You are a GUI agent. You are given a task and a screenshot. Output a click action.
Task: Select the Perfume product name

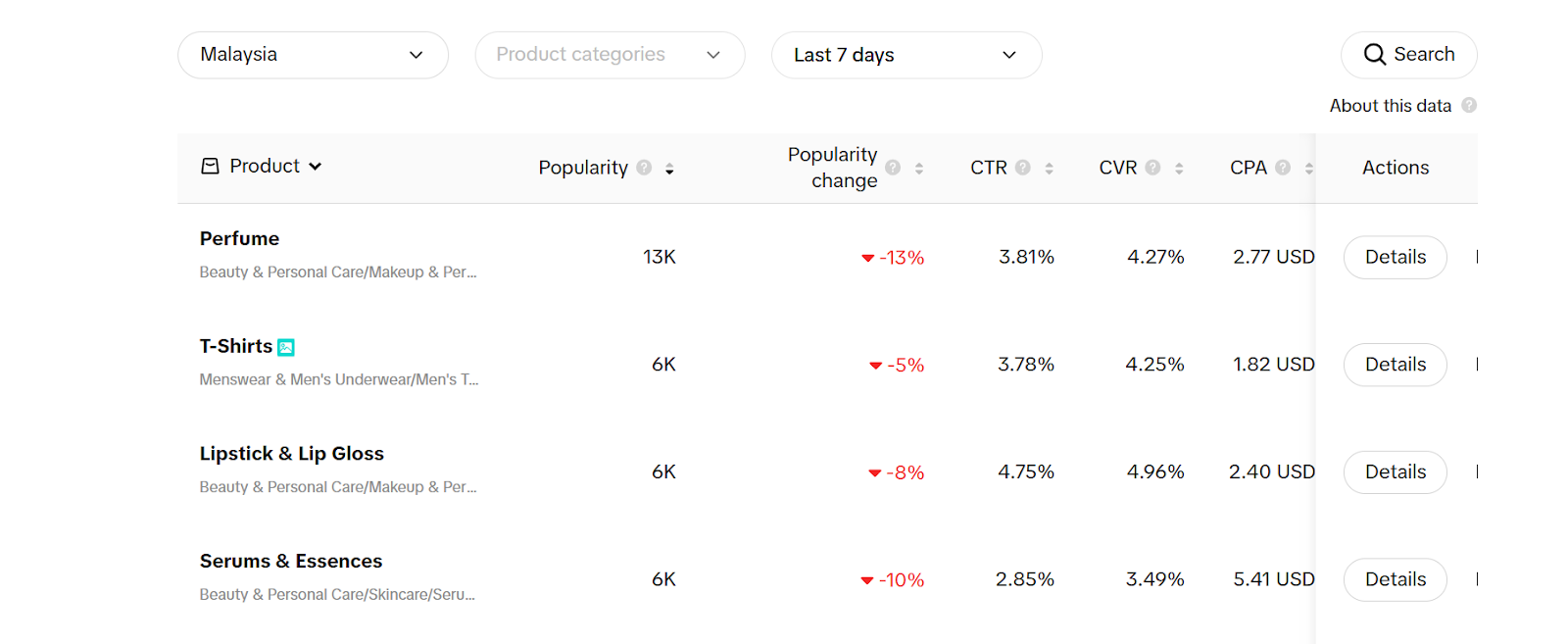pyautogui.click(x=238, y=238)
